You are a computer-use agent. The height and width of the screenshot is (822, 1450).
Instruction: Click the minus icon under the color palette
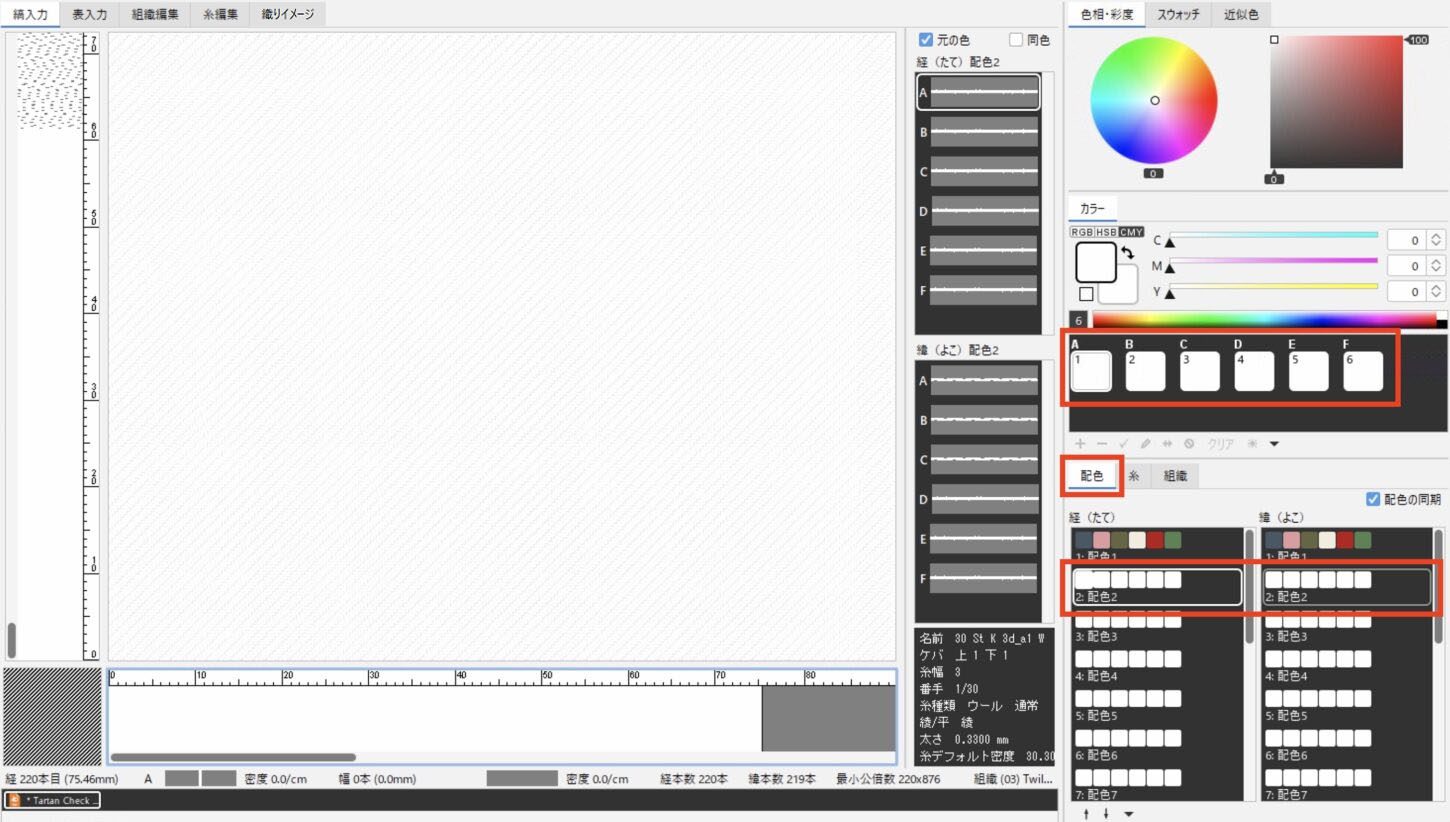click(1102, 444)
